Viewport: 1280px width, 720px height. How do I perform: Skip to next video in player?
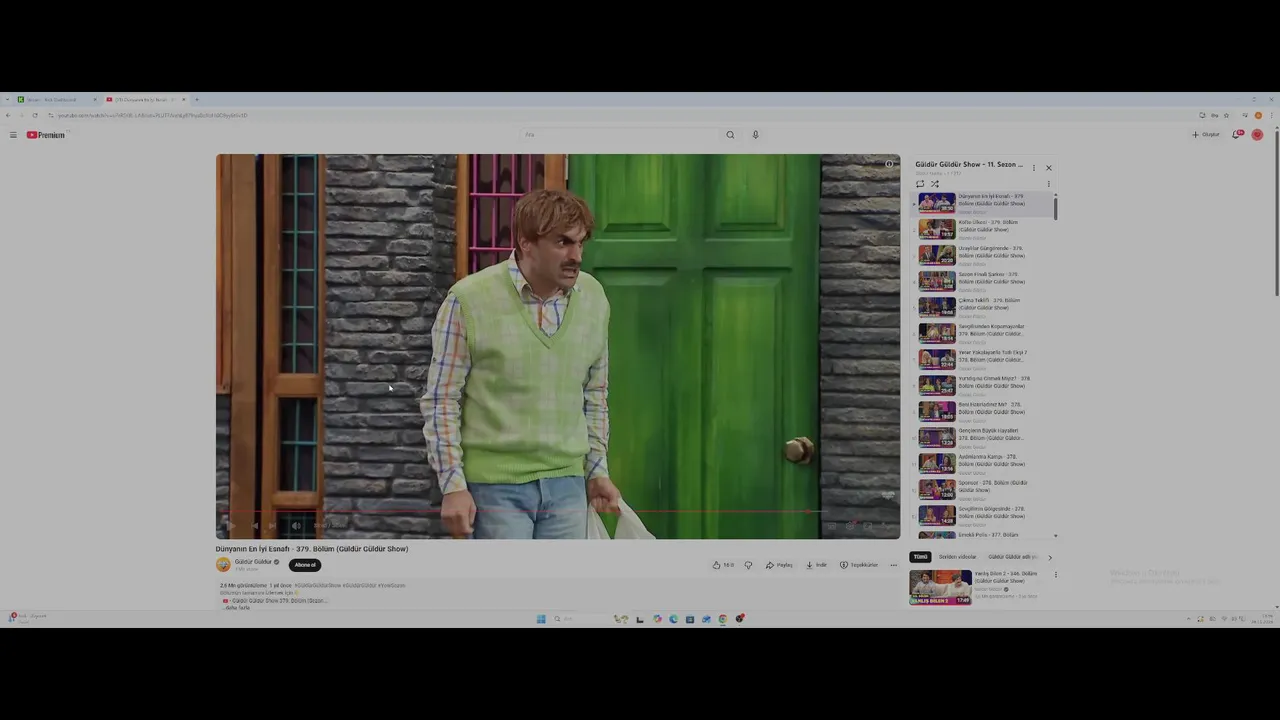coord(271,525)
